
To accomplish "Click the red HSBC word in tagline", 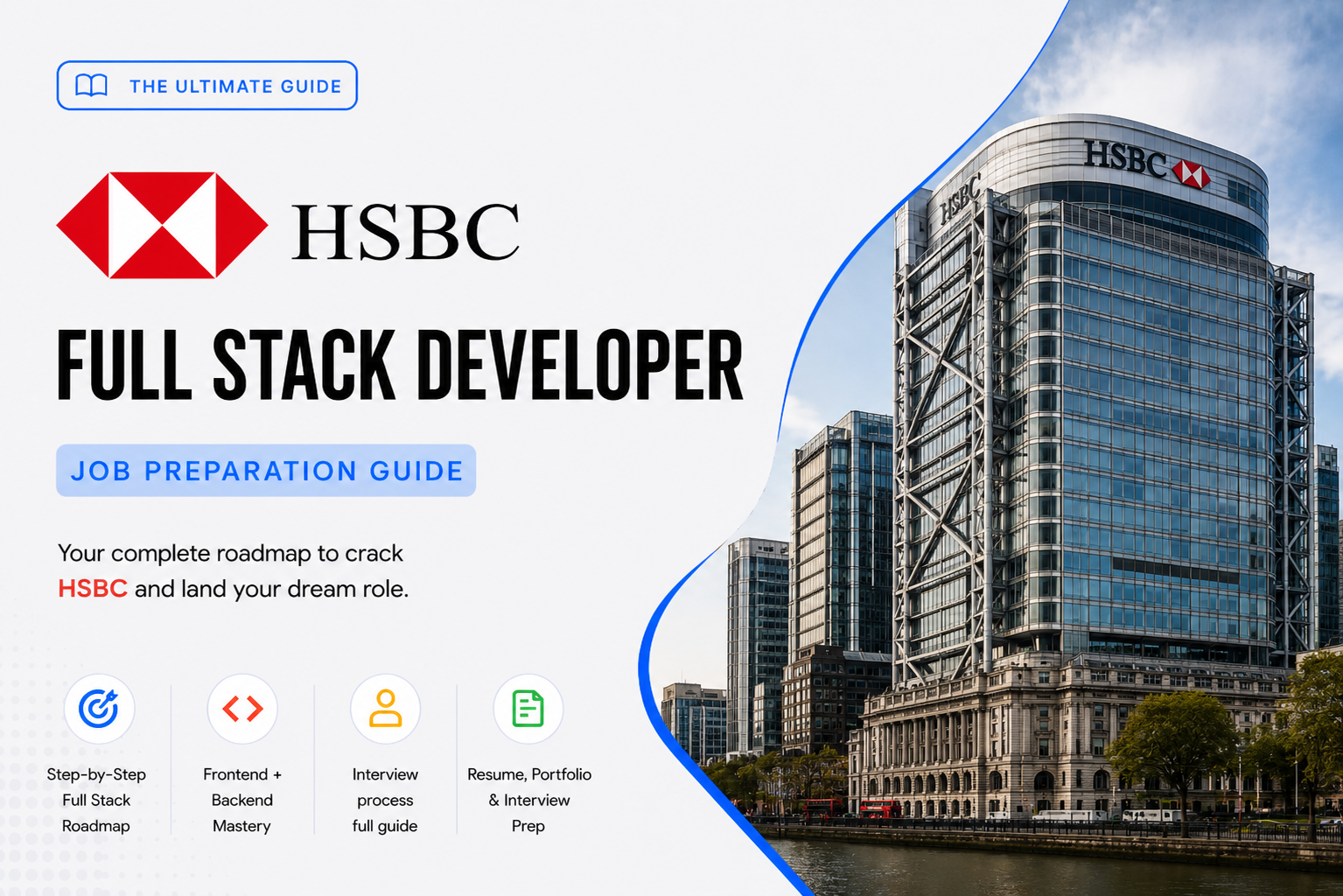I will coord(93,589).
